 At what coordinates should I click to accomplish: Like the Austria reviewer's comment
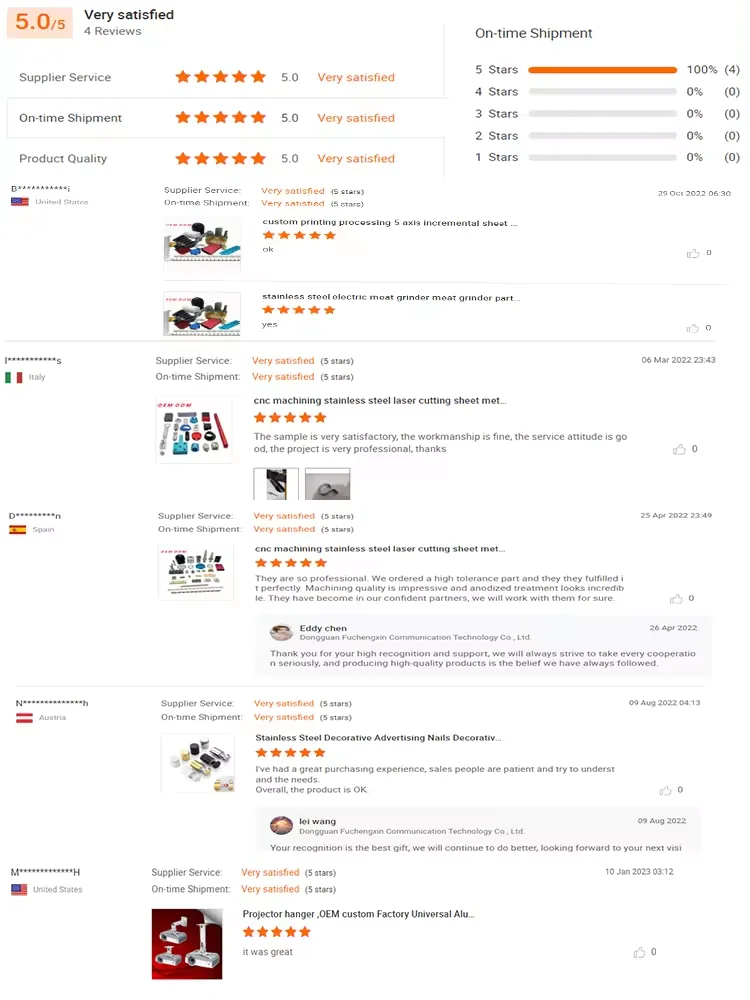click(665, 790)
